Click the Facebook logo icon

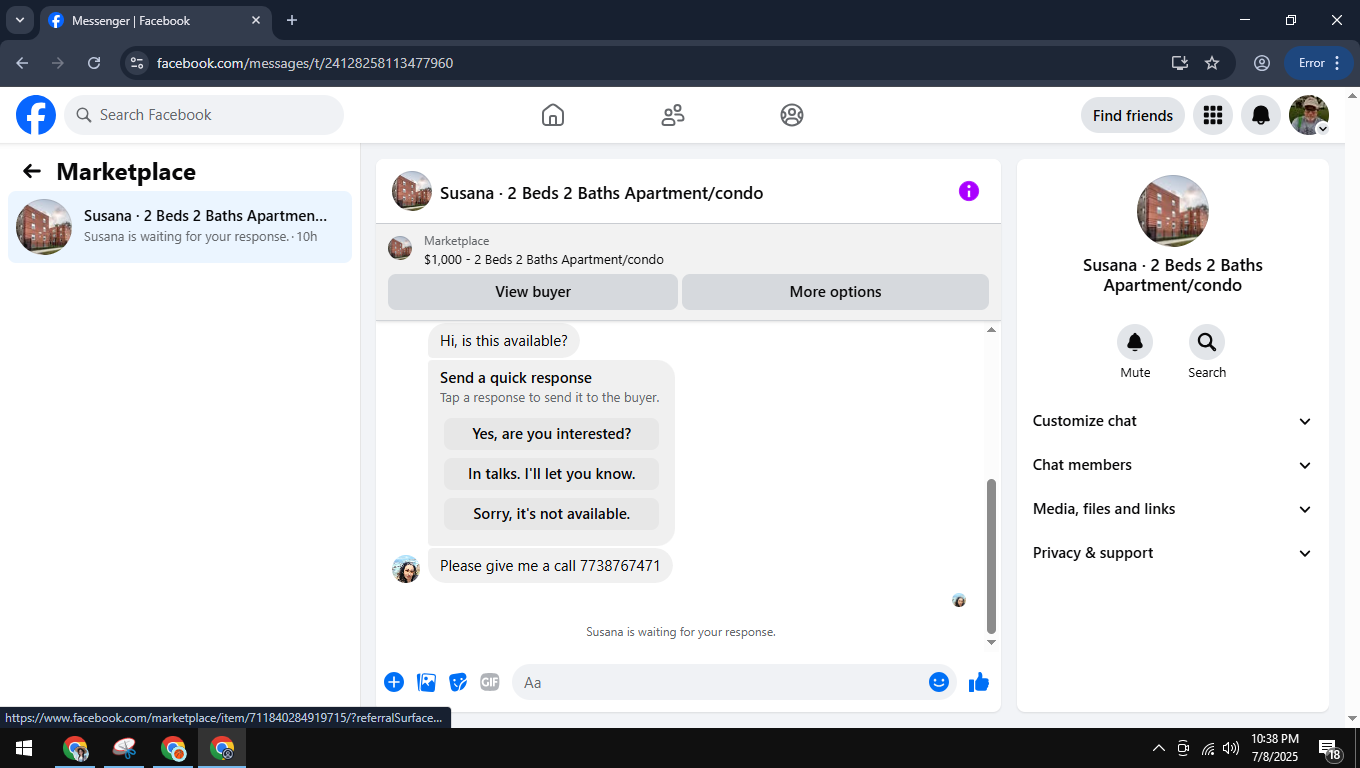tap(36, 115)
